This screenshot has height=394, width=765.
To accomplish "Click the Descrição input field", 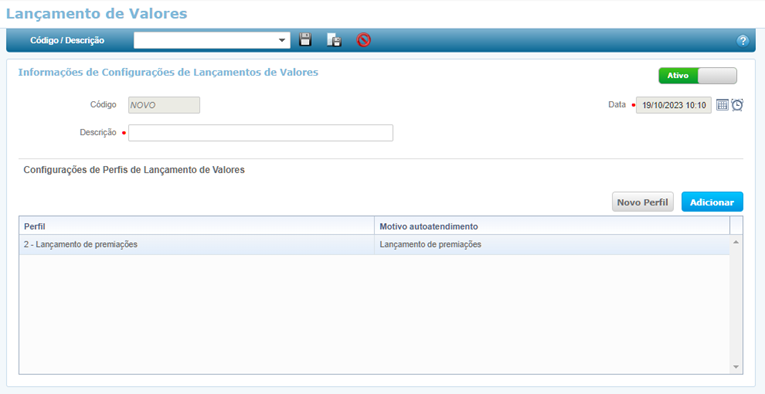I will pos(261,133).
